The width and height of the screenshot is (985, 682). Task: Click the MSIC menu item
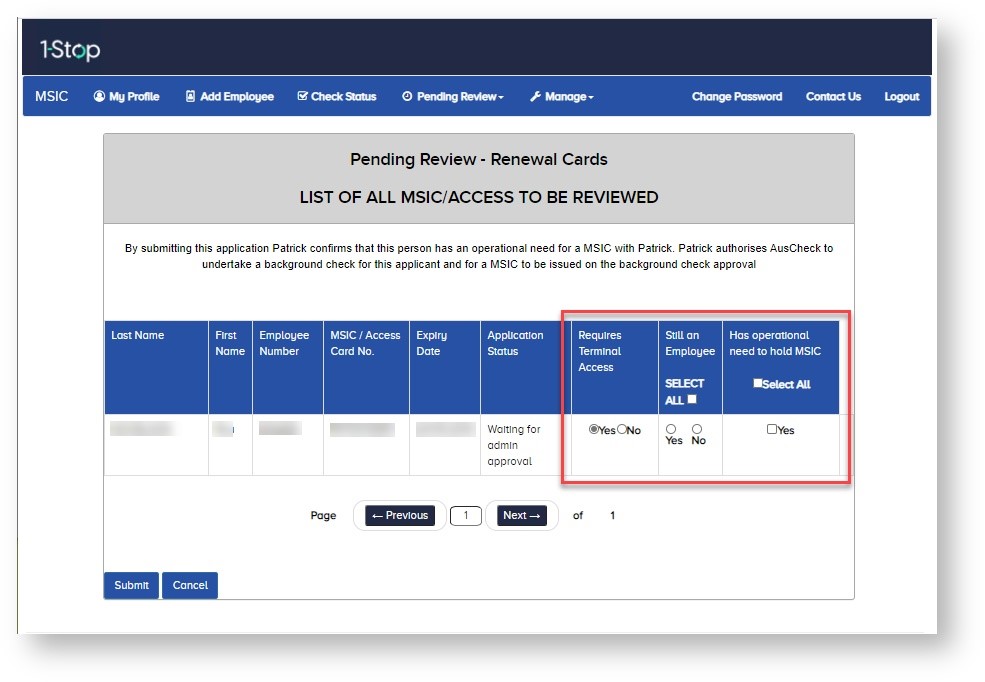tap(51, 96)
